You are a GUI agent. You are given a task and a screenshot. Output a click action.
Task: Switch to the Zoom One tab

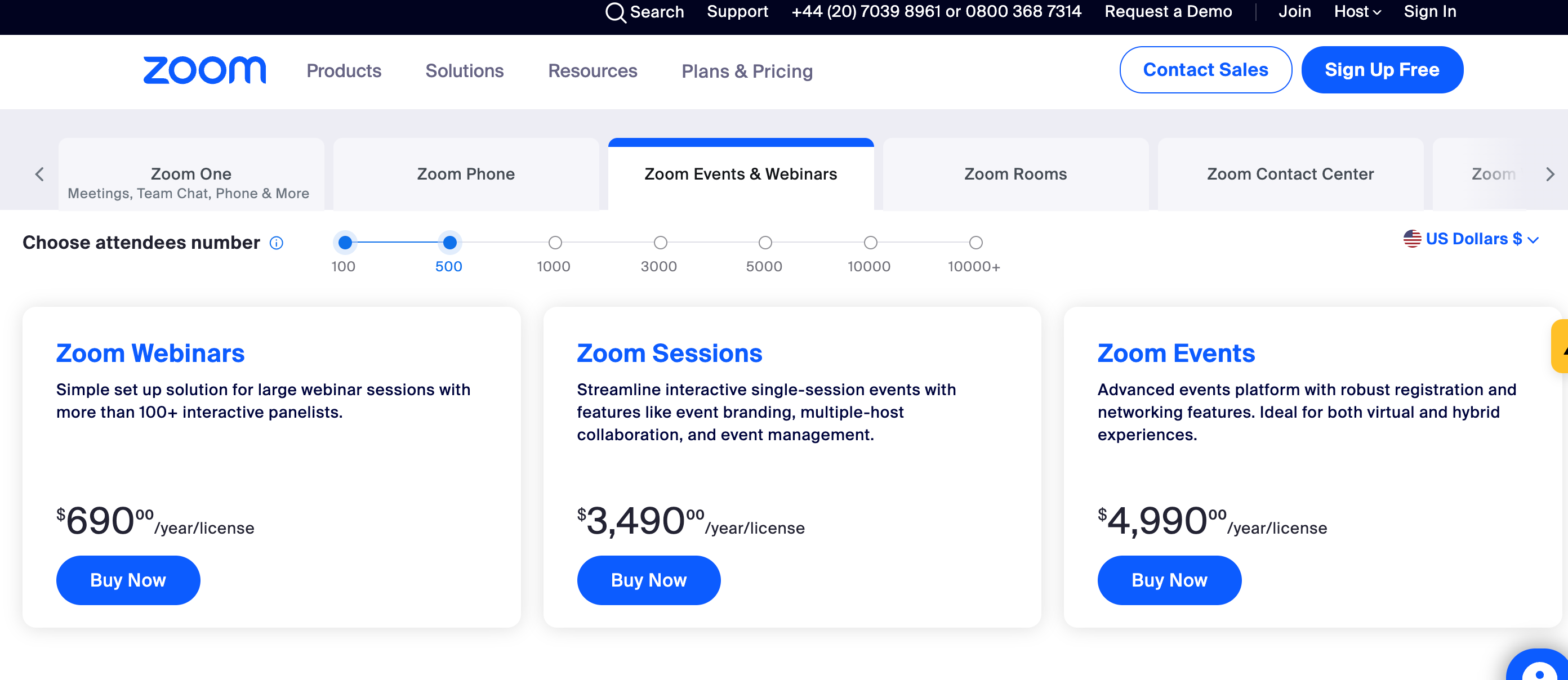point(191,173)
